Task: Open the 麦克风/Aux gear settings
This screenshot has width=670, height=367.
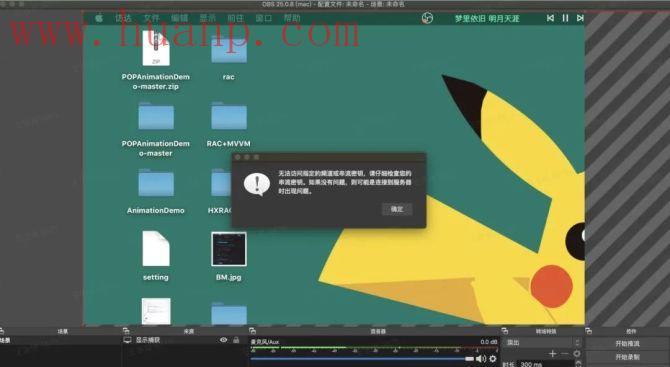Action: click(493, 359)
